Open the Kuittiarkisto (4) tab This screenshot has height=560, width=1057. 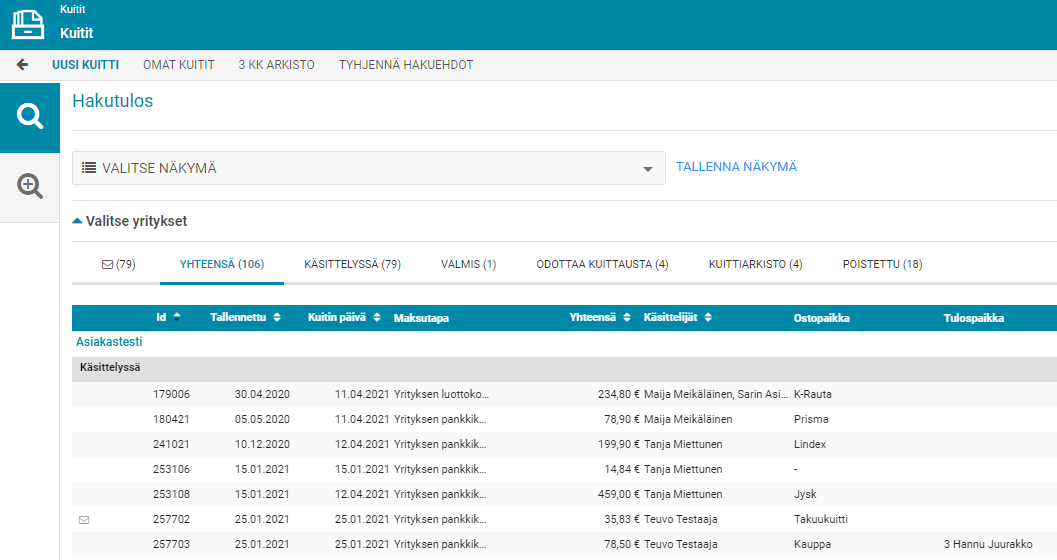(x=755, y=264)
